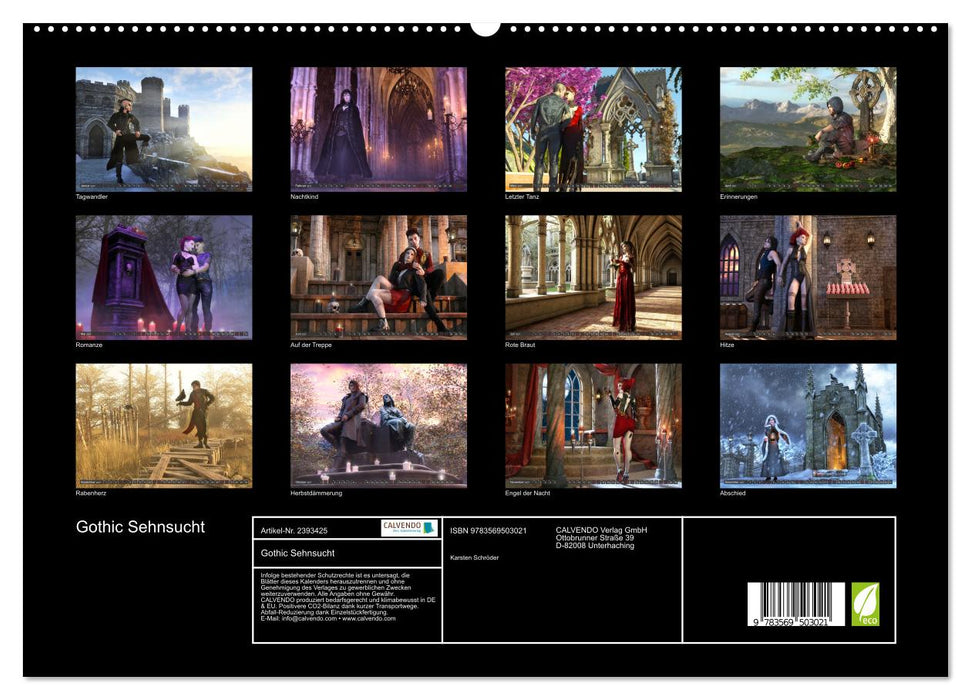Click the Ottobrunner Straße 39 line
The image size is (971, 700).
click(x=594, y=538)
